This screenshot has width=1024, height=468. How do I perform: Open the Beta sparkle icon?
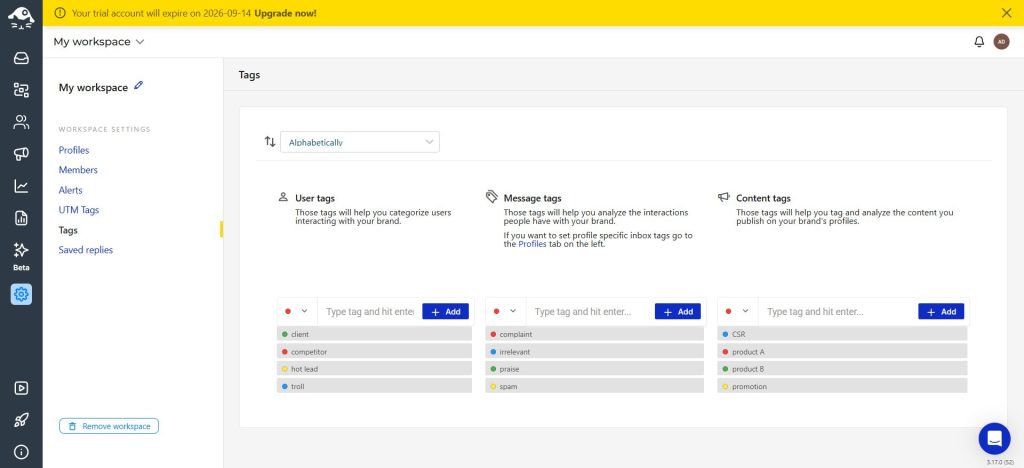click(x=21, y=250)
